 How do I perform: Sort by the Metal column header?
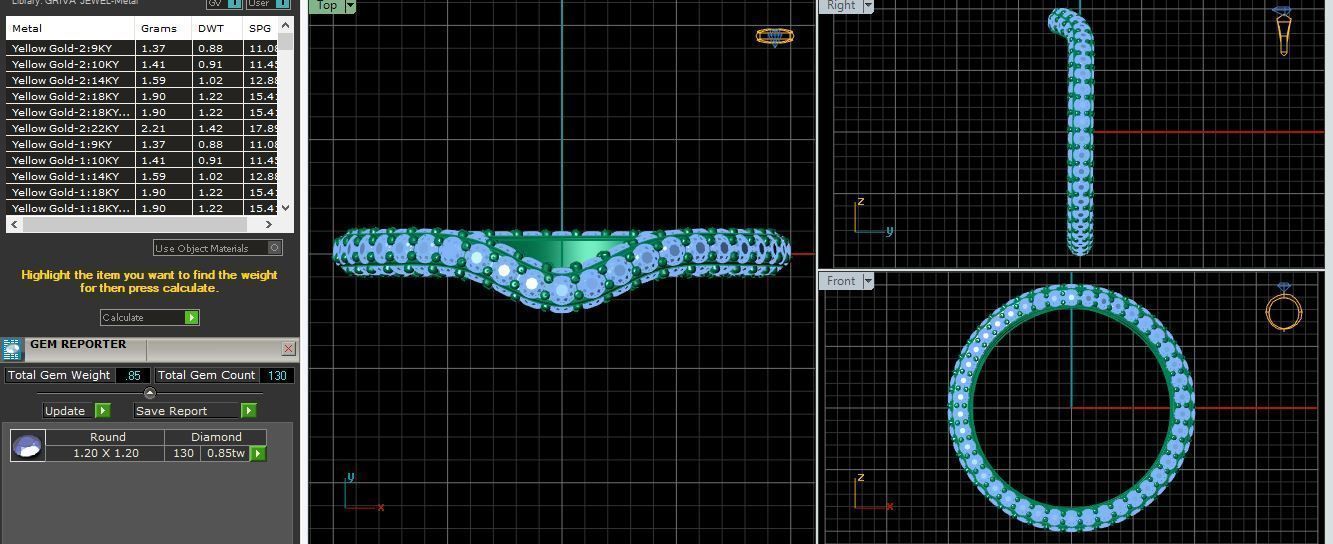pyautogui.click(x=70, y=28)
